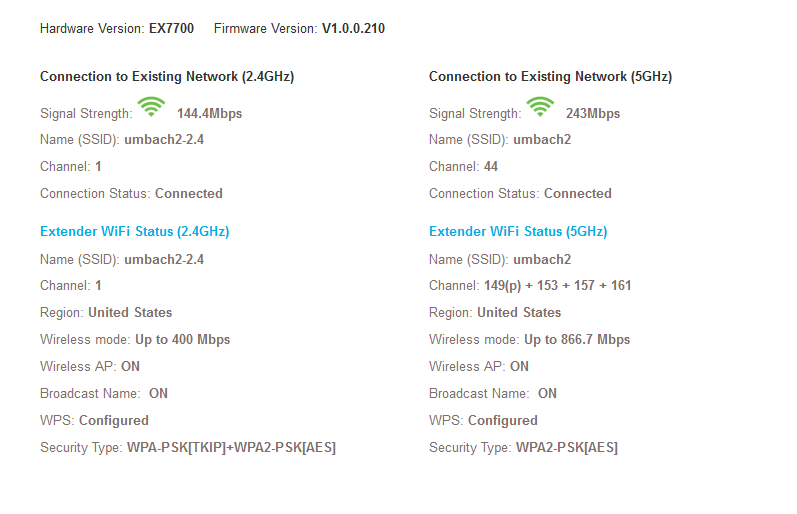Select the Up to 866.7 Mbps wireless mode

point(577,340)
